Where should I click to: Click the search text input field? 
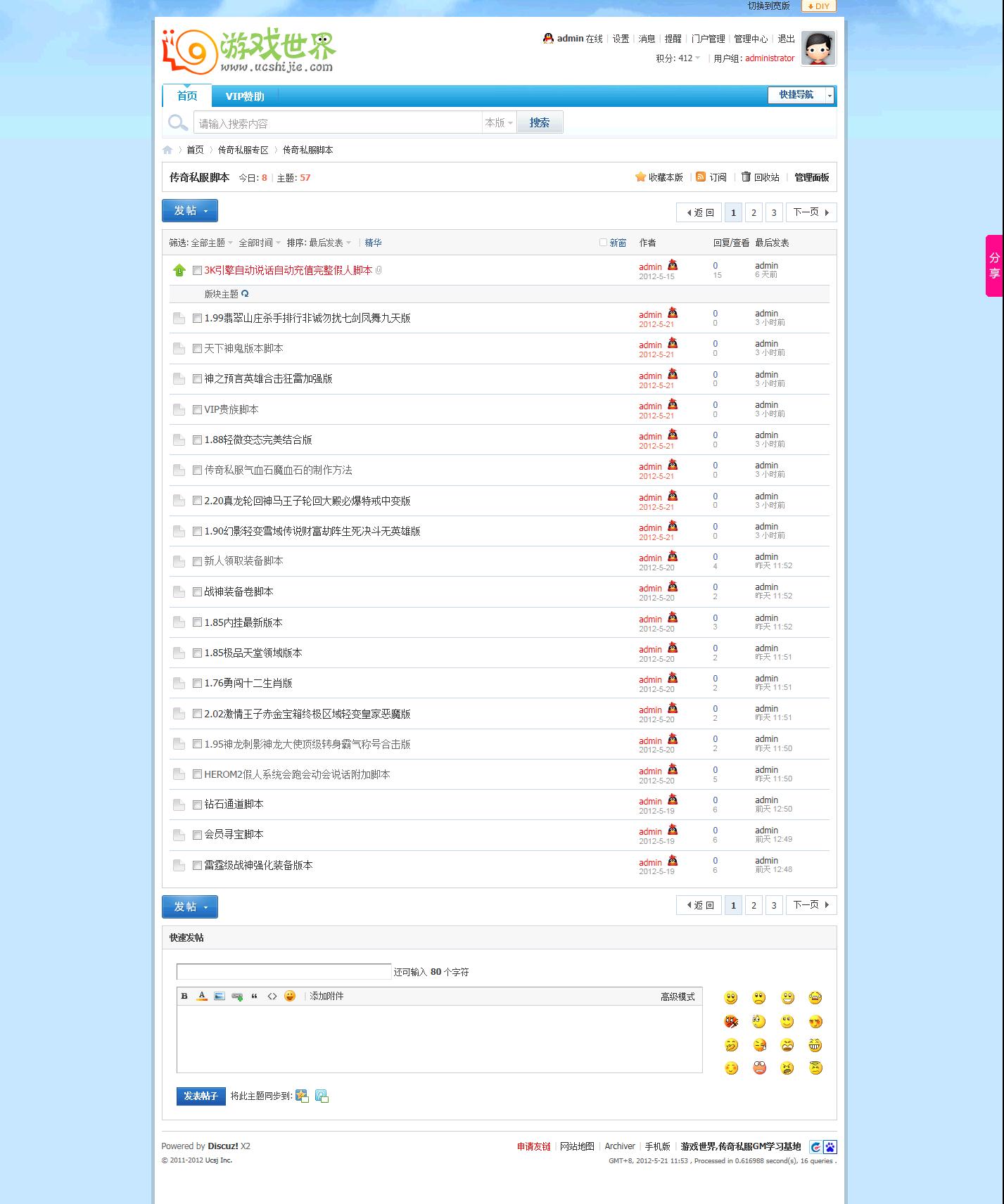338,123
